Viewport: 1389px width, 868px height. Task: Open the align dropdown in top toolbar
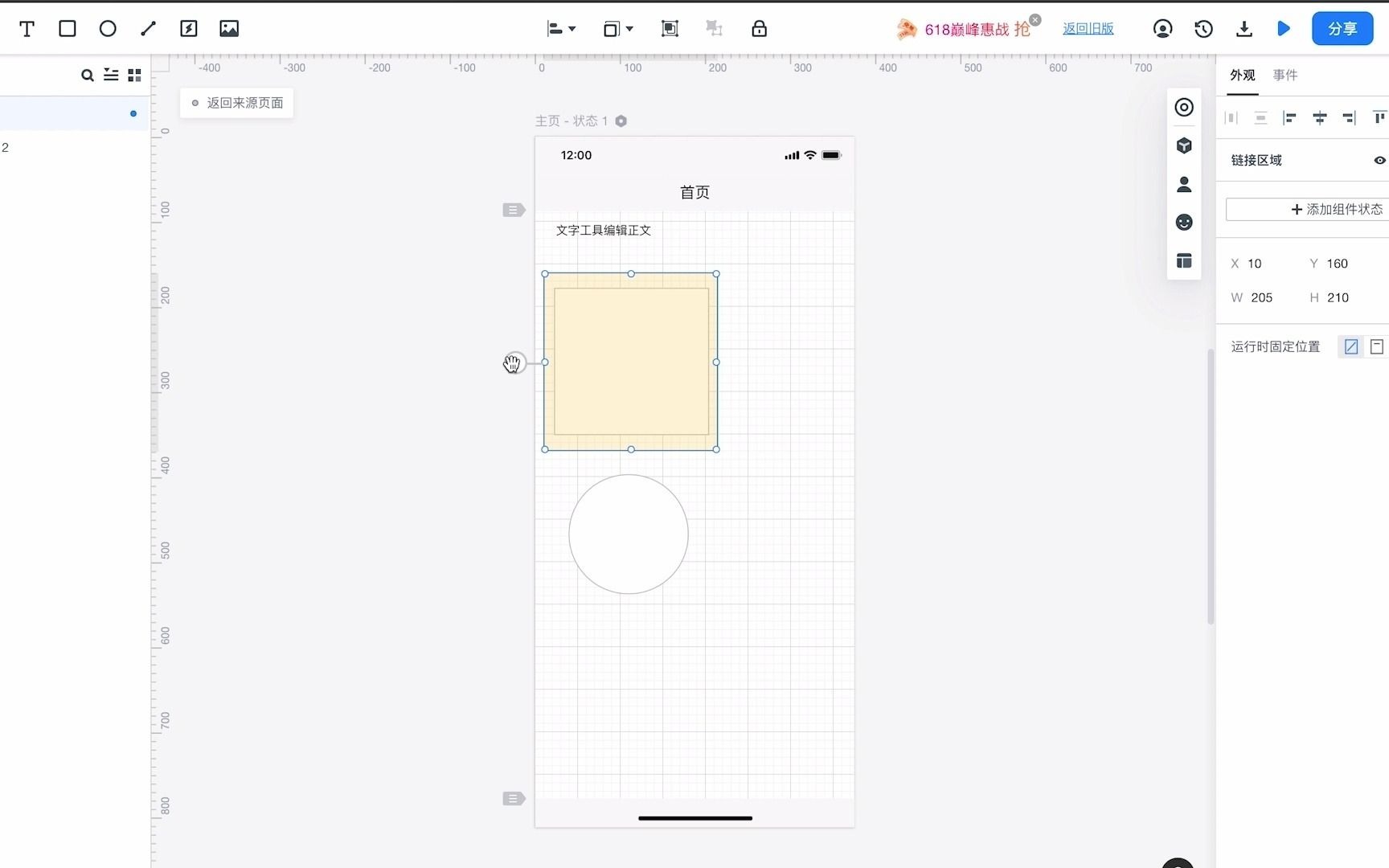coord(561,29)
